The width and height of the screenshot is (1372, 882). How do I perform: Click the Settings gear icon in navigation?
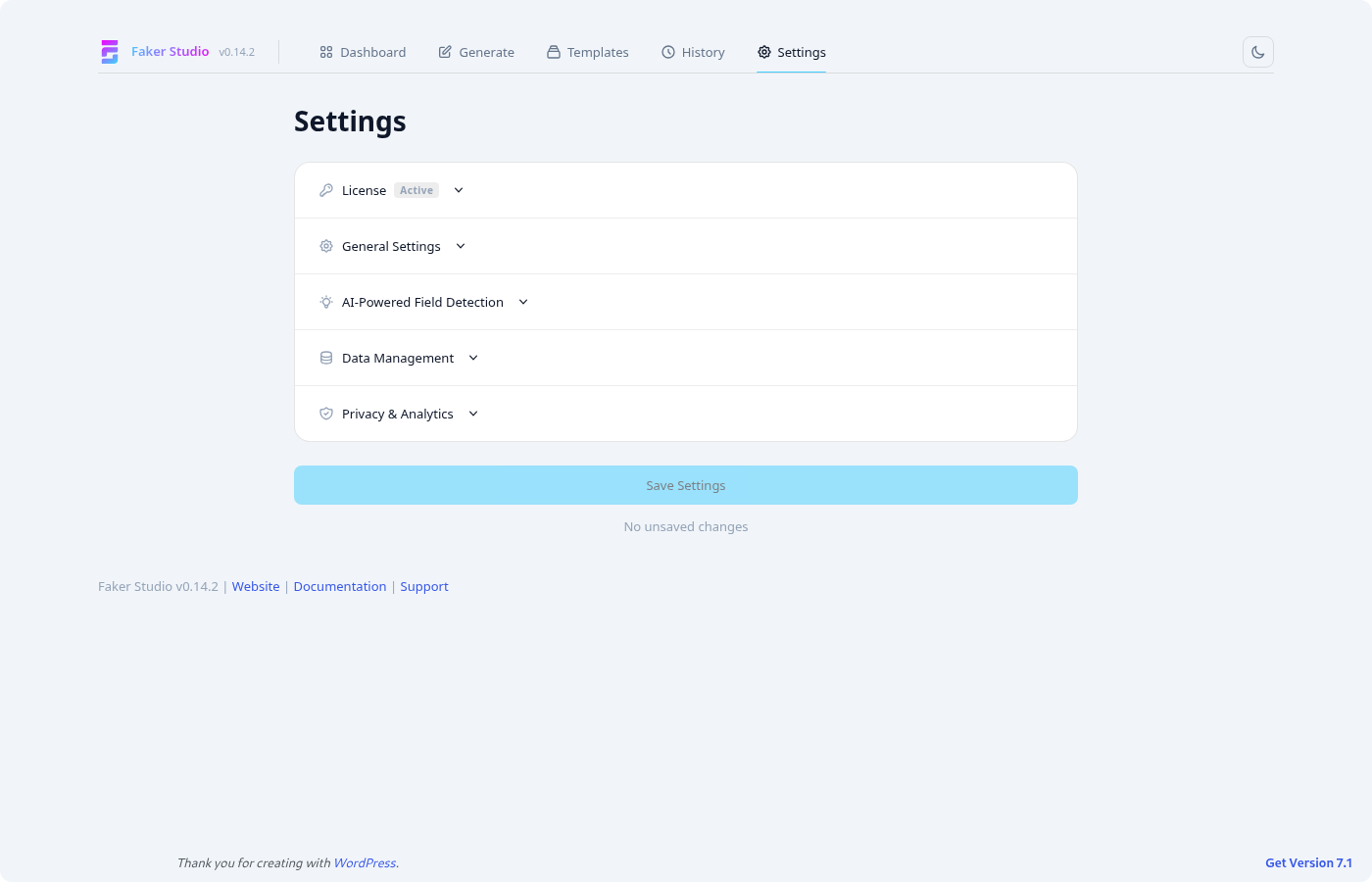(764, 52)
